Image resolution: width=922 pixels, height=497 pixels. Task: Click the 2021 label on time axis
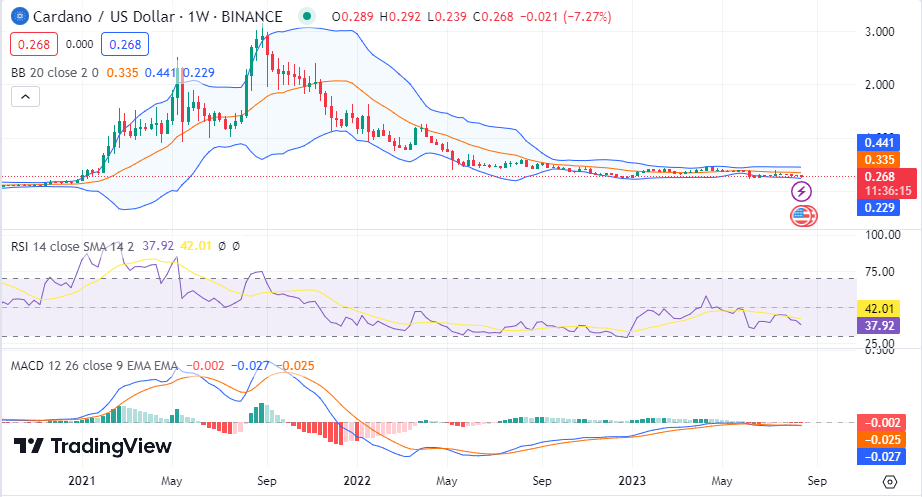[x=82, y=481]
